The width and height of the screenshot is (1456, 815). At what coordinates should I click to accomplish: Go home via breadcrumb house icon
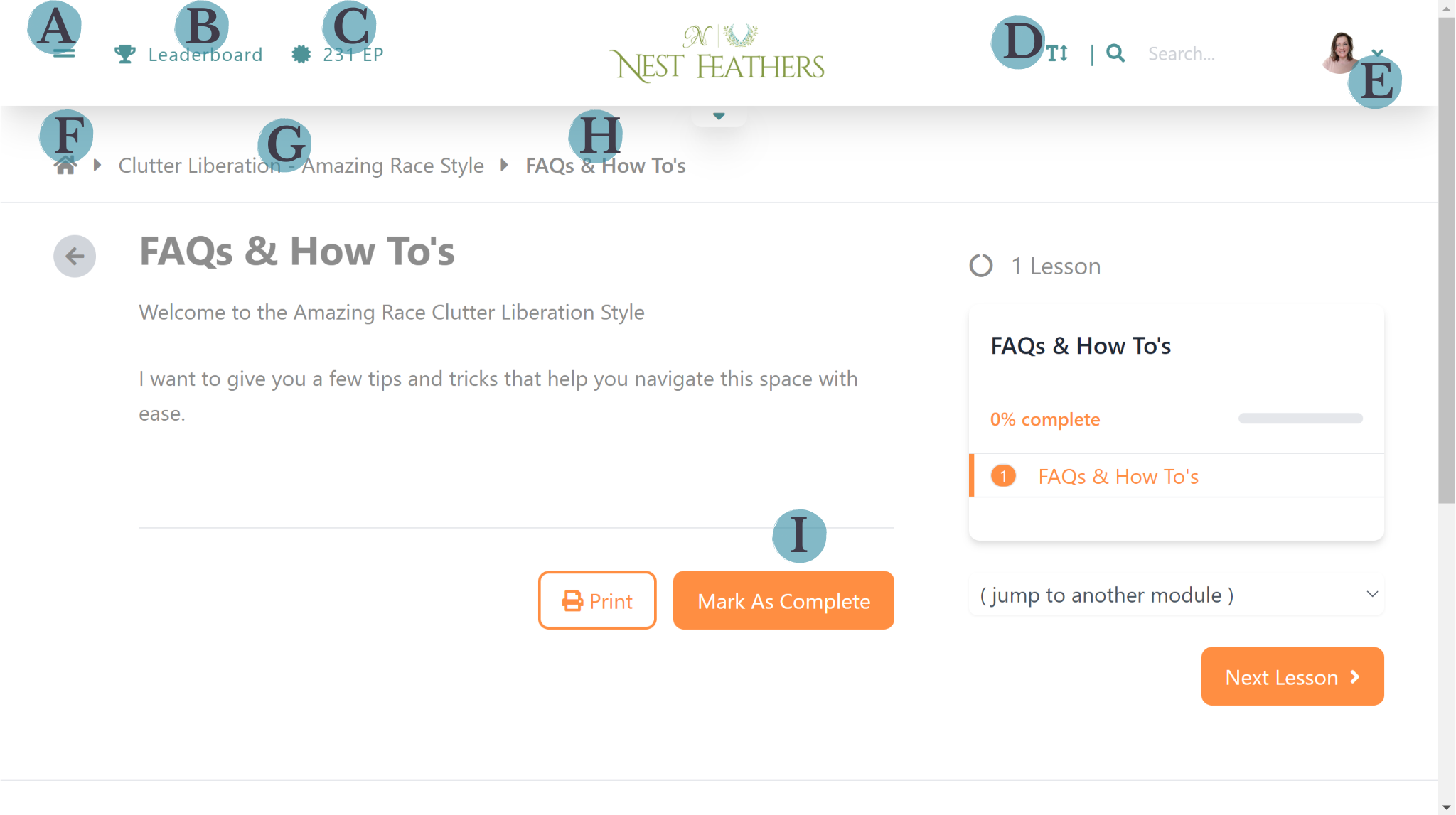coord(65,166)
